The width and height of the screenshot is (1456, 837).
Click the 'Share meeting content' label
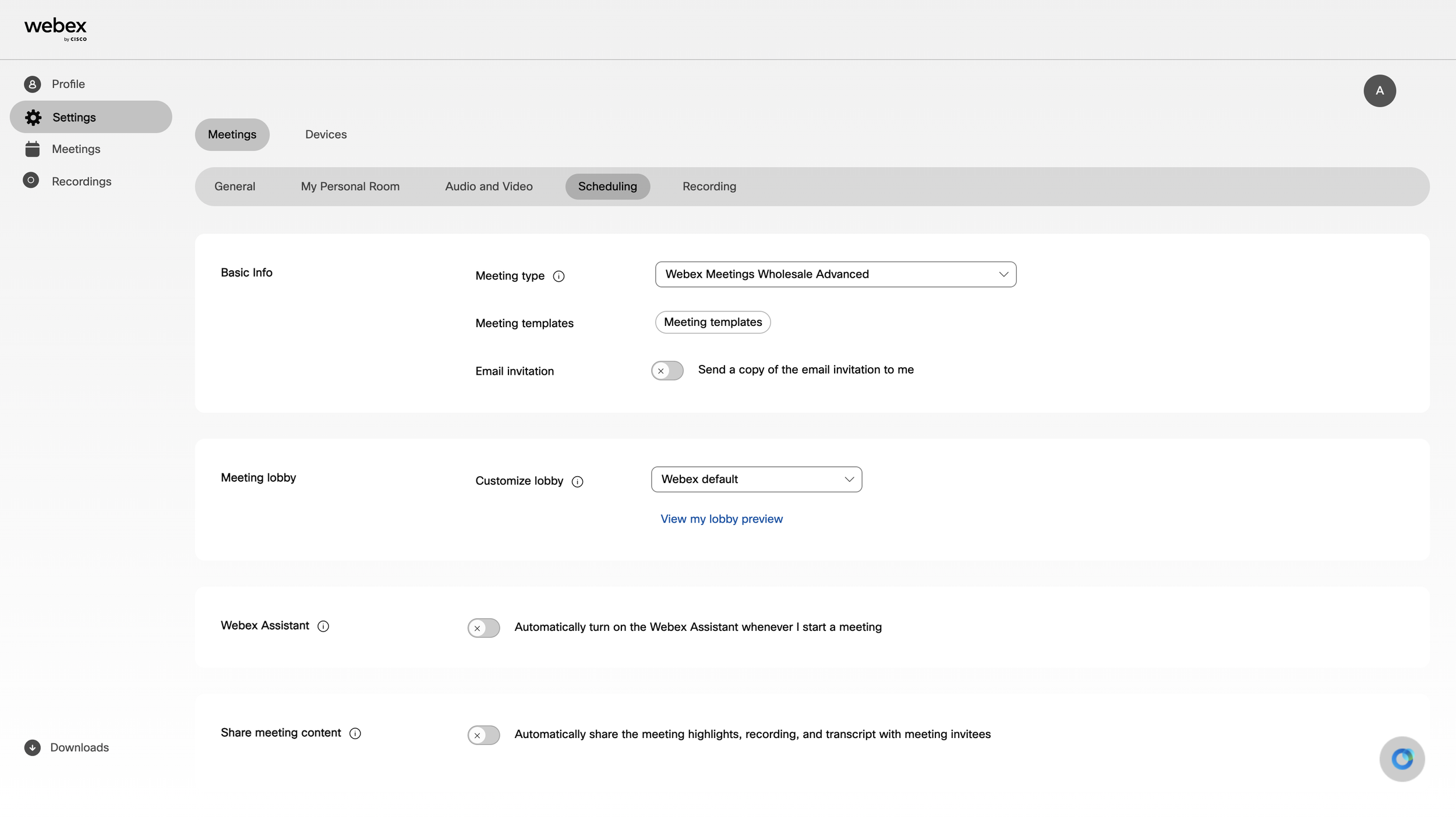(281, 732)
